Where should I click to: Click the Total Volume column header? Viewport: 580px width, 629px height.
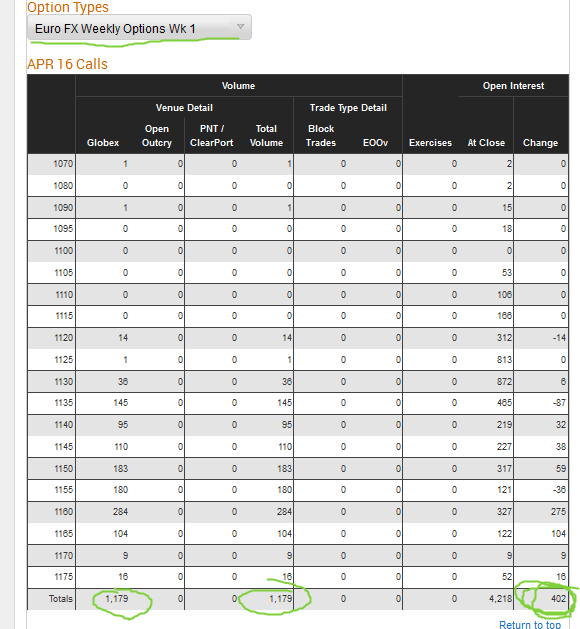pyautogui.click(x=266, y=136)
